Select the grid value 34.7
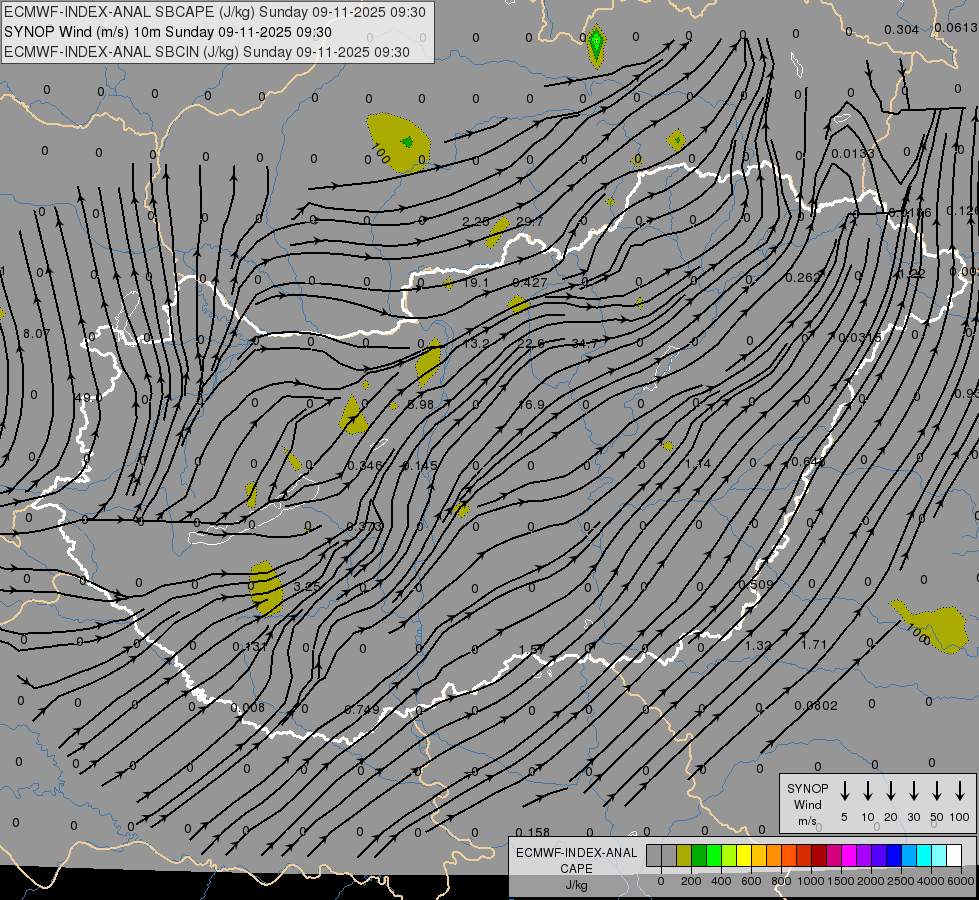The height and width of the screenshot is (900, 979). pyautogui.click(x=584, y=344)
